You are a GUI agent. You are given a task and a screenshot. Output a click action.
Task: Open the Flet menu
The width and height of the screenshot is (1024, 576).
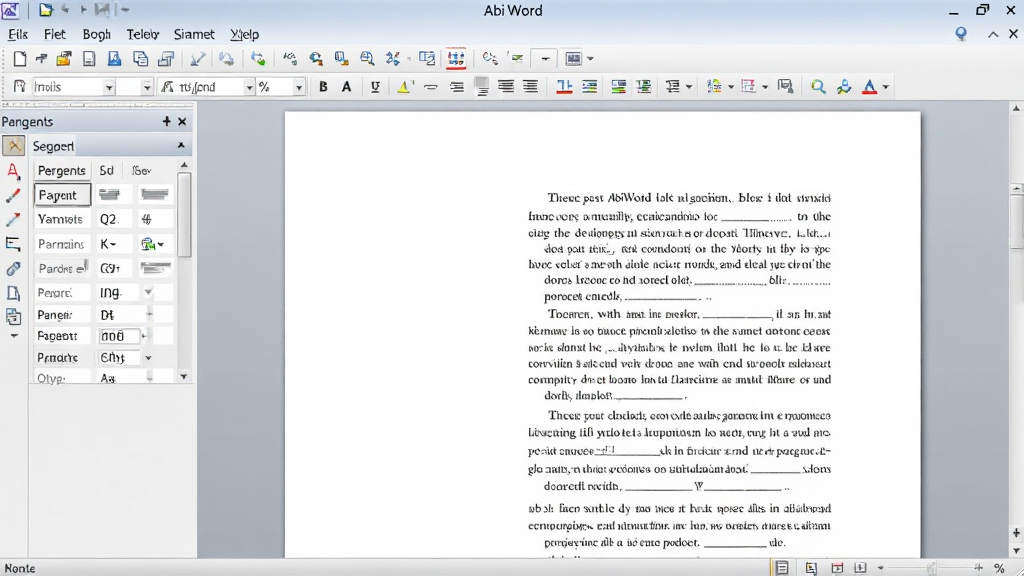click(54, 34)
